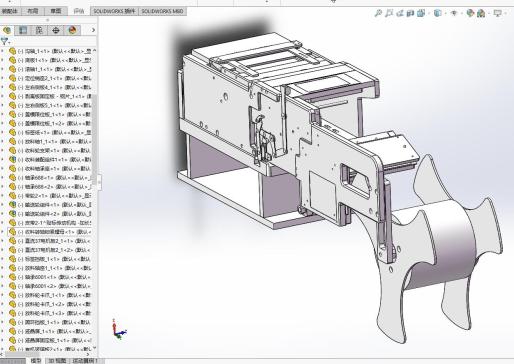
Task: Select the 标签挡板_1<1> tree row text
Action: 54,259
